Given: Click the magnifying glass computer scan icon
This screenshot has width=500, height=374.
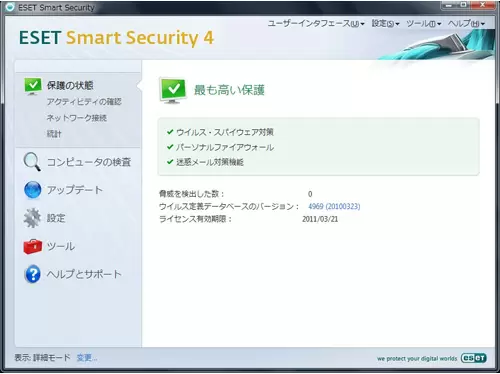Looking at the screenshot, I should [32, 162].
